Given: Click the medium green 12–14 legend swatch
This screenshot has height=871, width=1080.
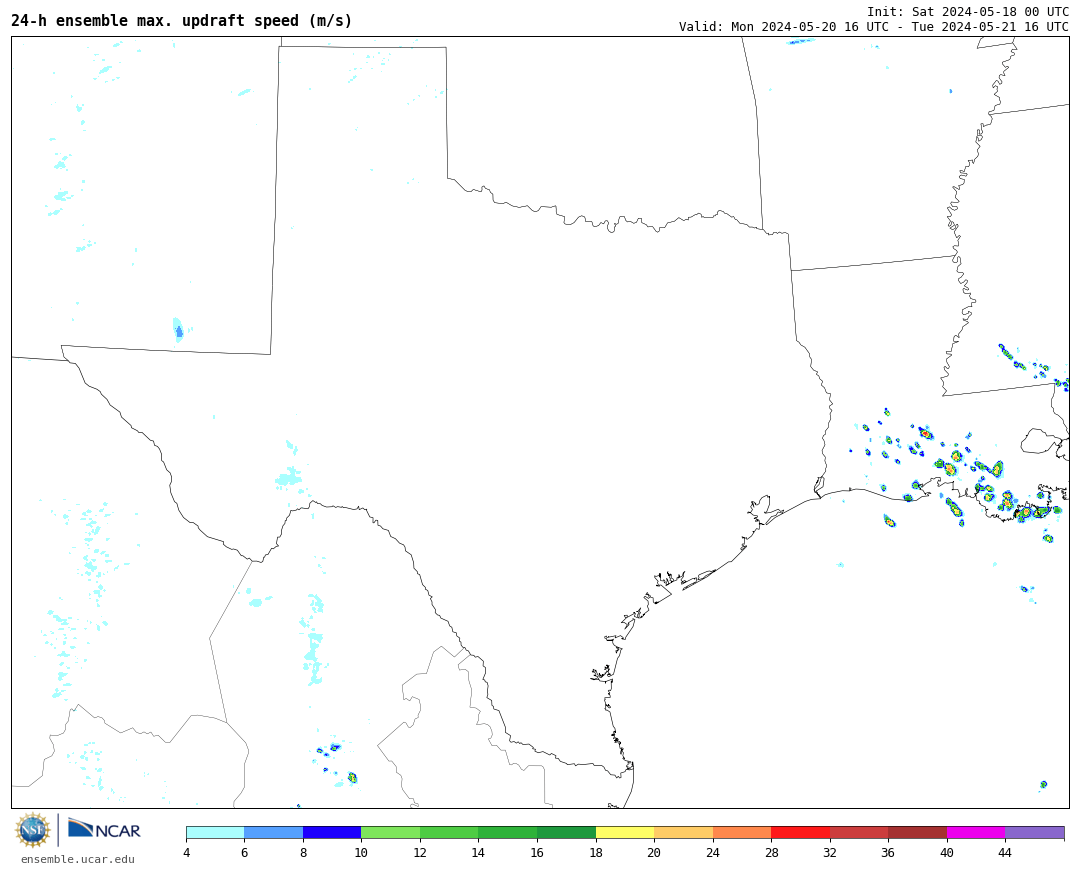Looking at the screenshot, I should 449,832.
